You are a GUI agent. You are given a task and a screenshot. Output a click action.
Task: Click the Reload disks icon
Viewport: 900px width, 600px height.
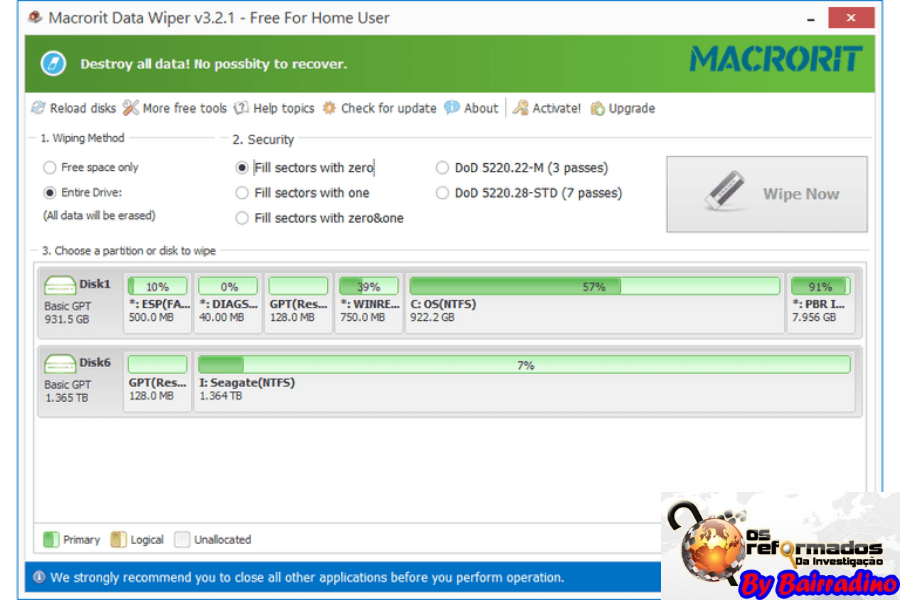pos(38,108)
